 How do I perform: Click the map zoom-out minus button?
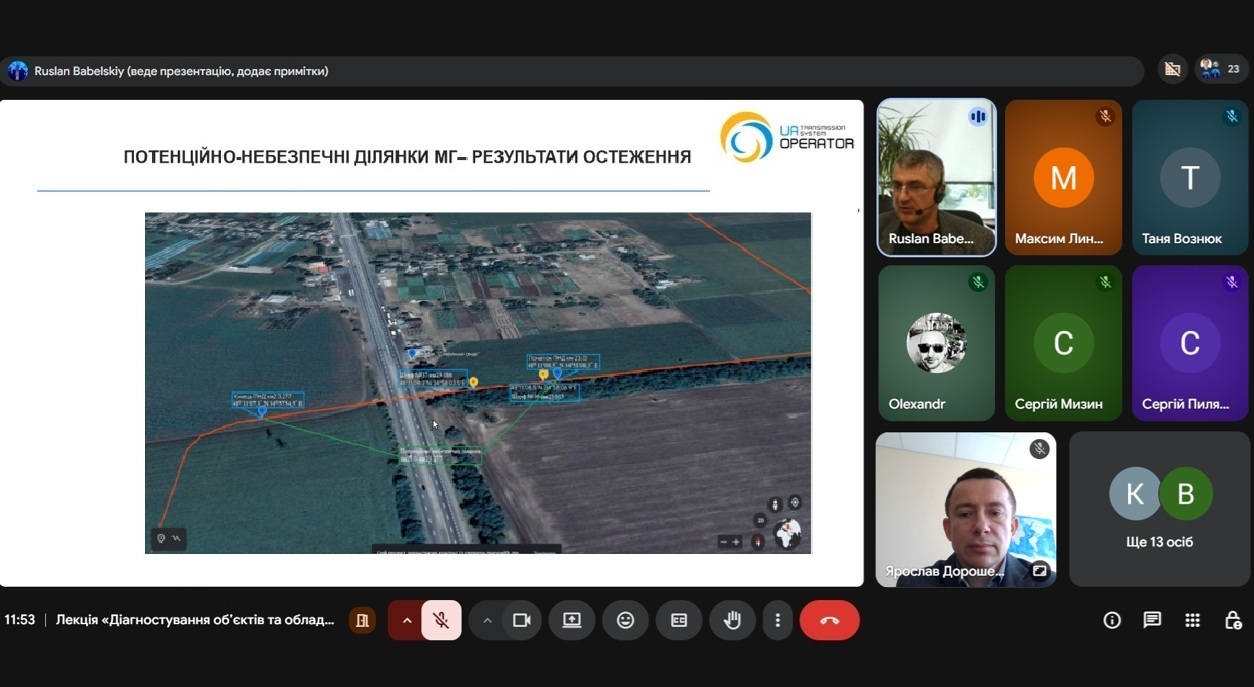tap(724, 541)
